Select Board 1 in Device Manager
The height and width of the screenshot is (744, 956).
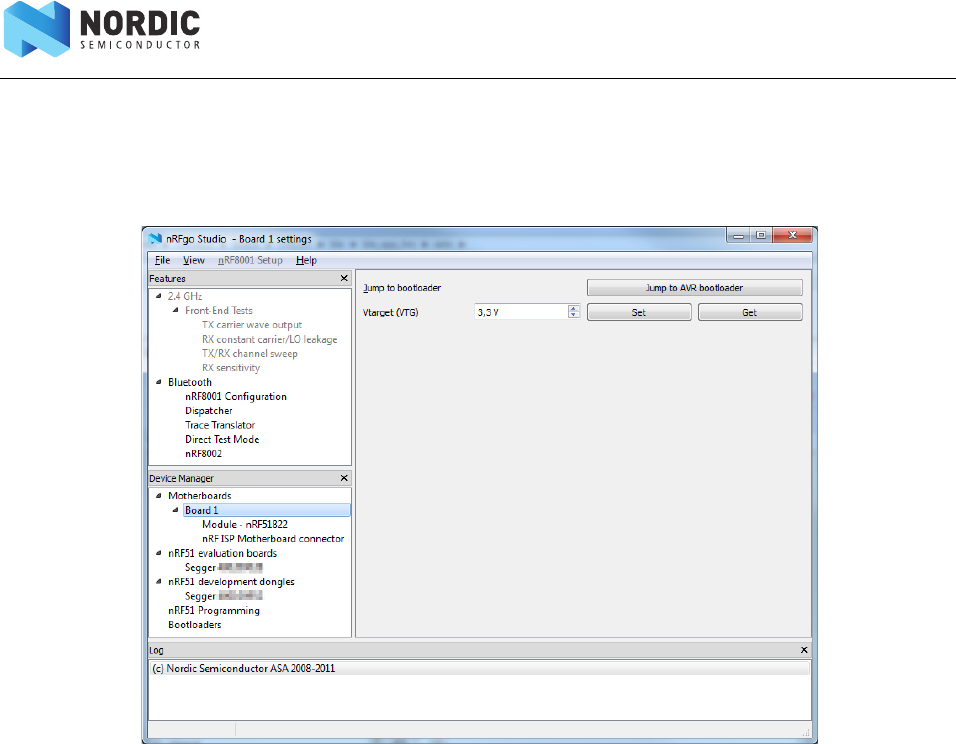[266, 510]
